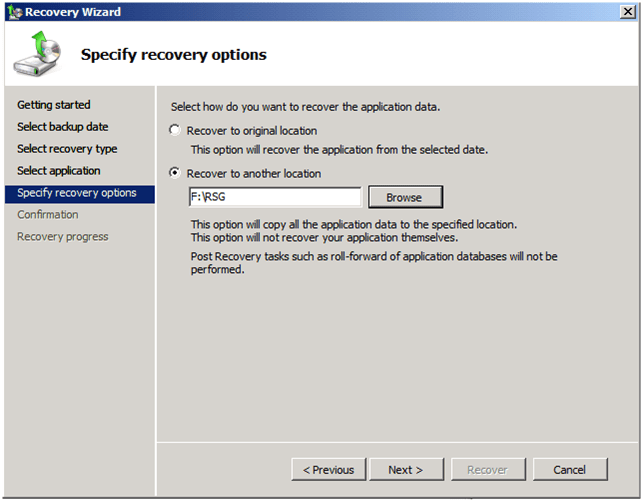The width and height of the screenshot is (644, 503).
Task: Click the 'Recovery progress' step in sidebar
Action: pos(63,237)
